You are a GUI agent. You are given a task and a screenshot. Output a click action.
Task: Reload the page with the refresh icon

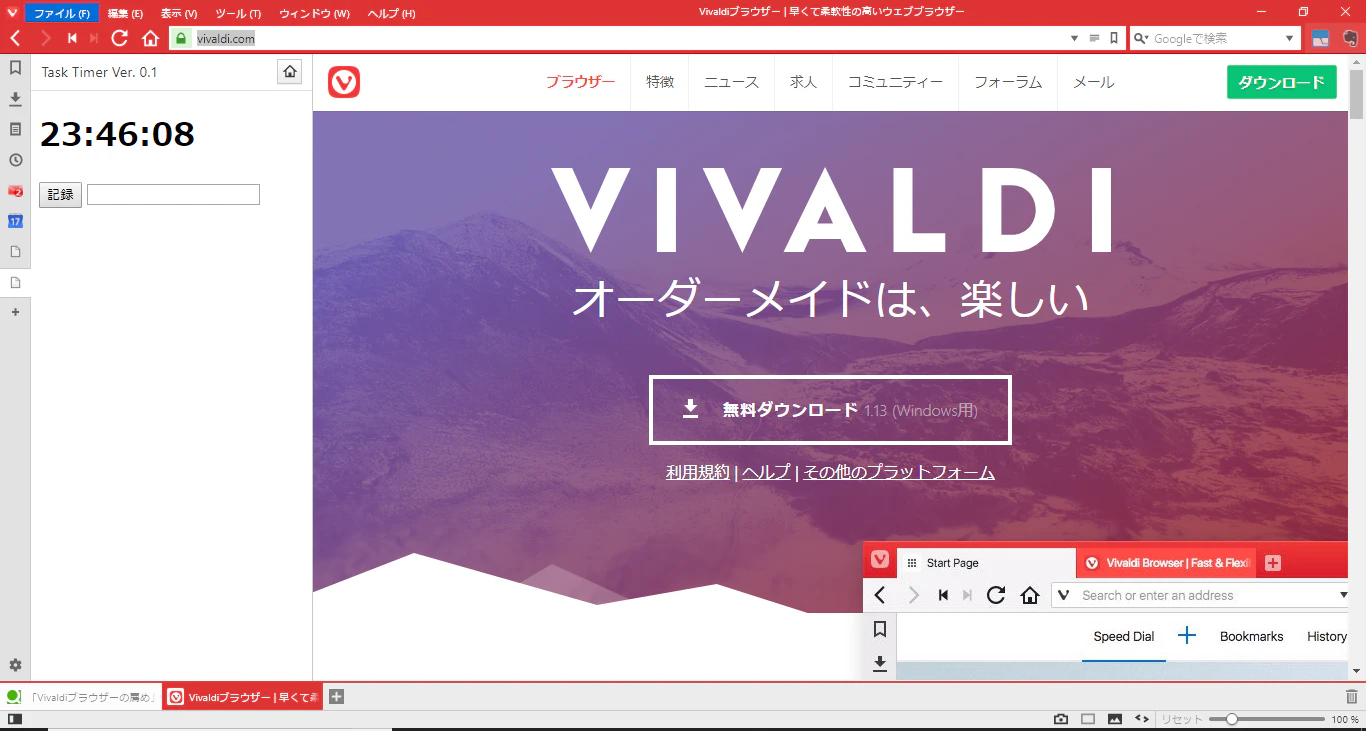pyautogui.click(x=120, y=38)
